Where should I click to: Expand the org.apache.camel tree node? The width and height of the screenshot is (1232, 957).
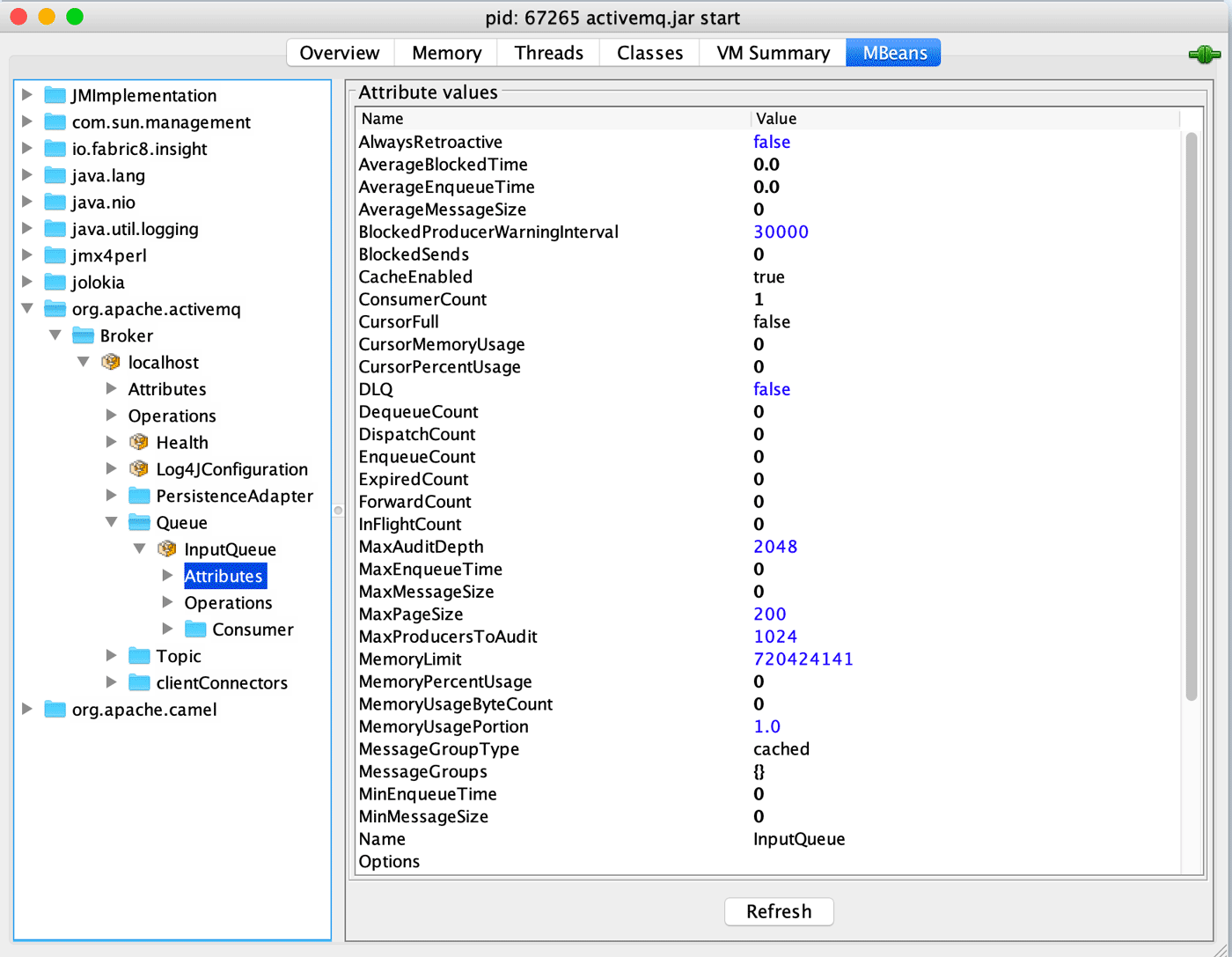27,710
